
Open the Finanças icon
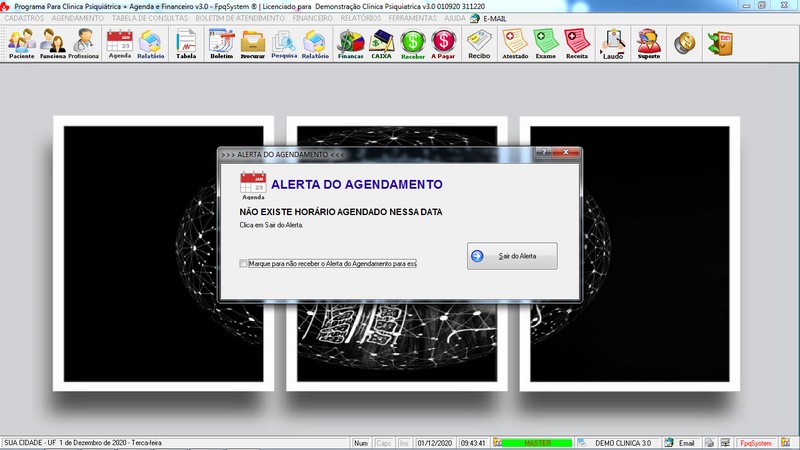tap(351, 44)
